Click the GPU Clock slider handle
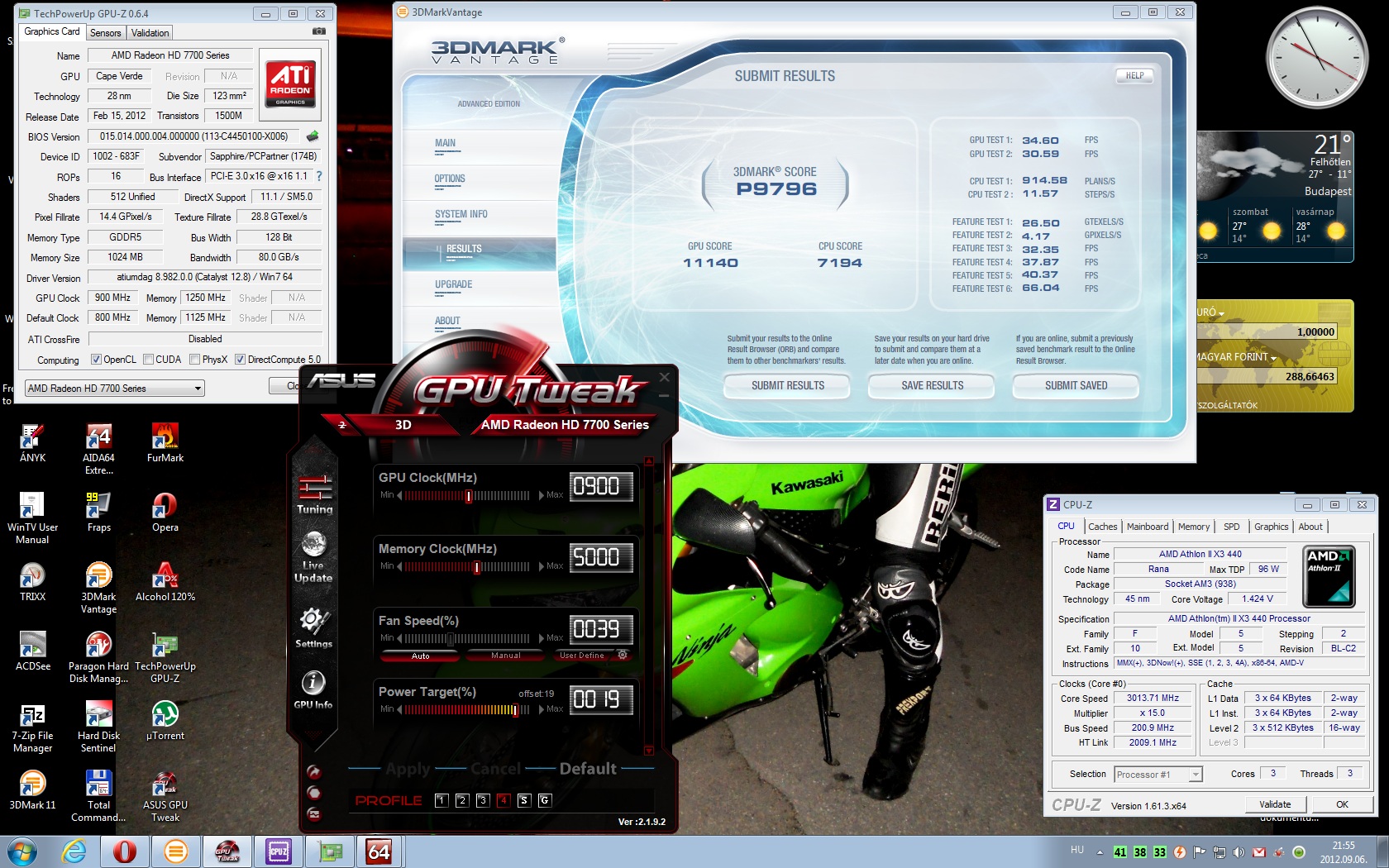The width and height of the screenshot is (1389, 868). (x=469, y=496)
